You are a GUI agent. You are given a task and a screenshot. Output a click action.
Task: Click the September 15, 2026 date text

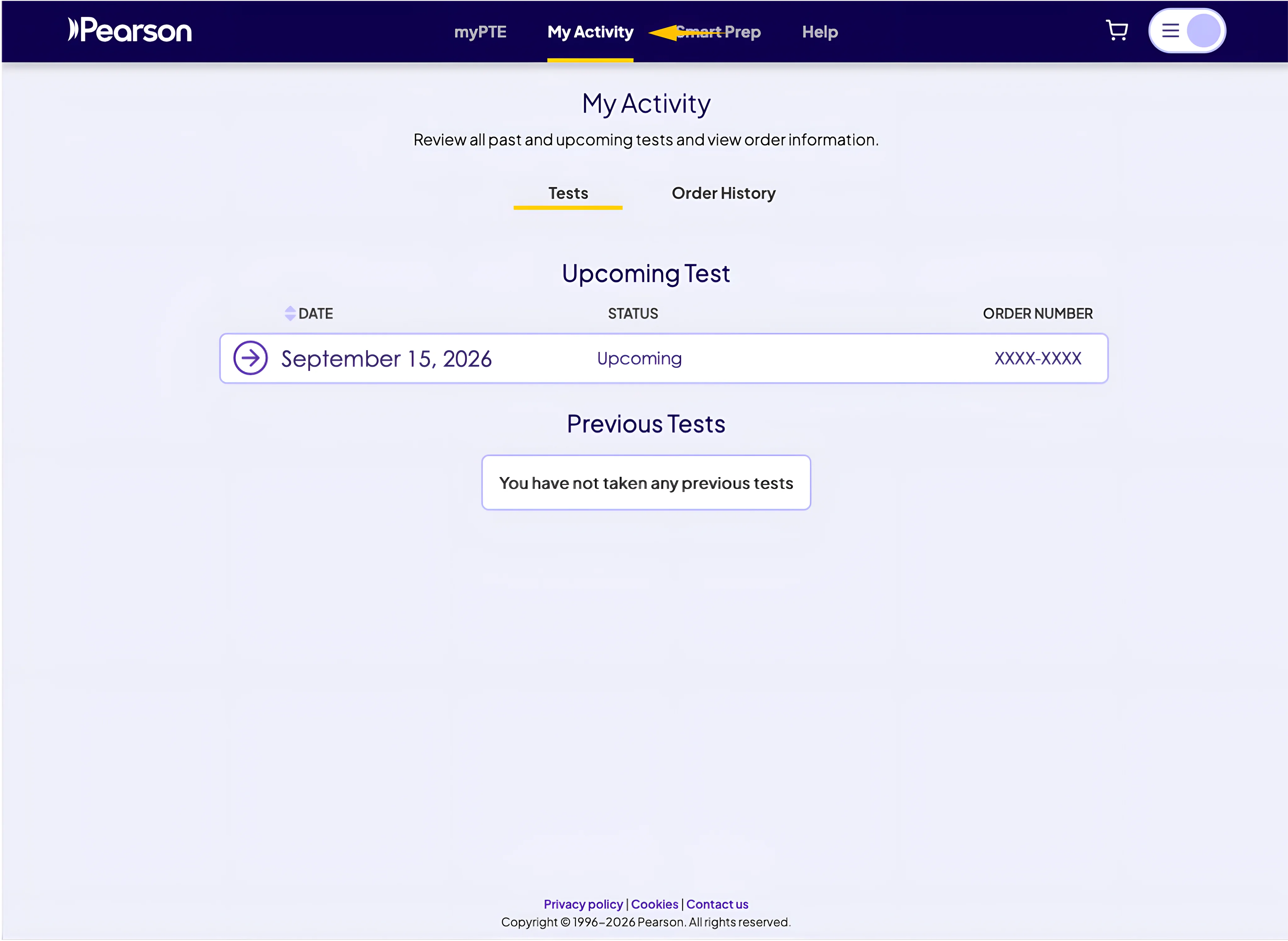pyautogui.click(x=386, y=359)
